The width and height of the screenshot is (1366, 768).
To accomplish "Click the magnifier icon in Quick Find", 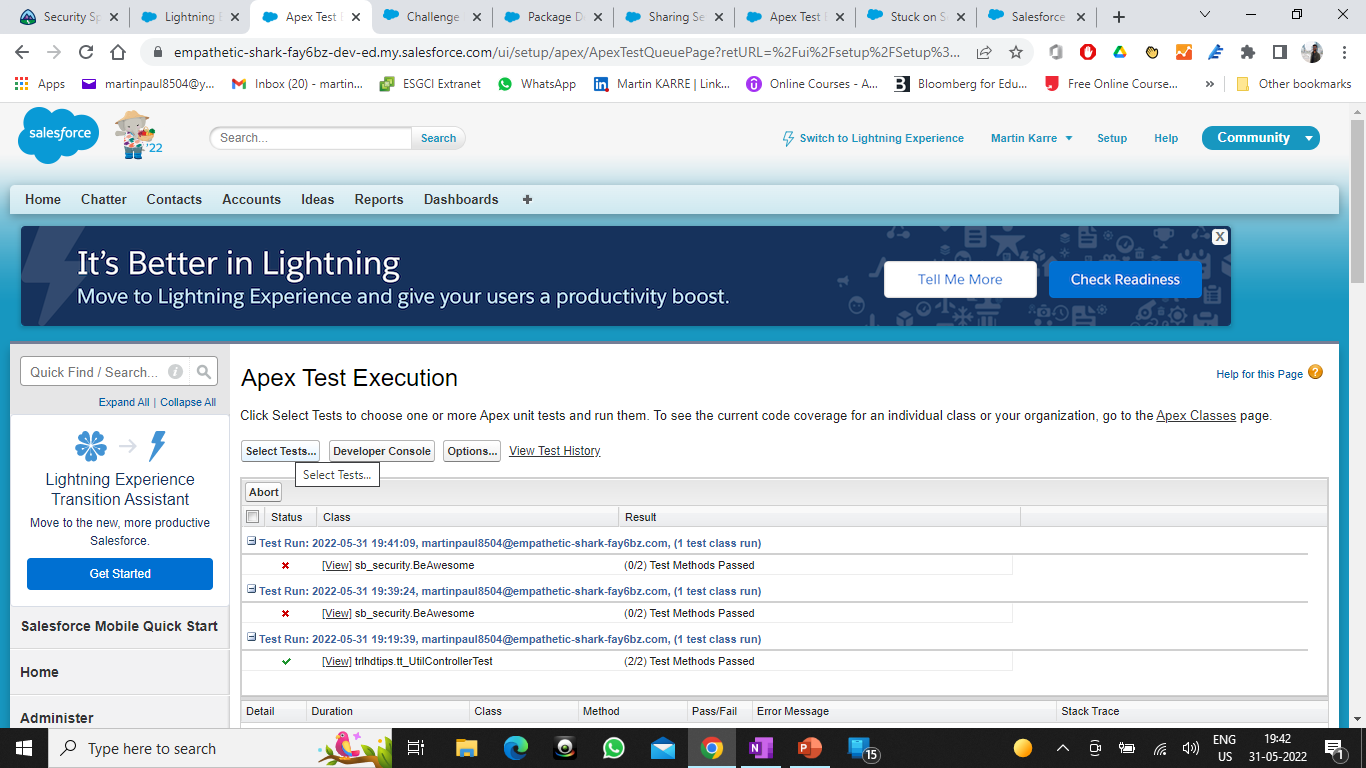I will (x=204, y=372).
